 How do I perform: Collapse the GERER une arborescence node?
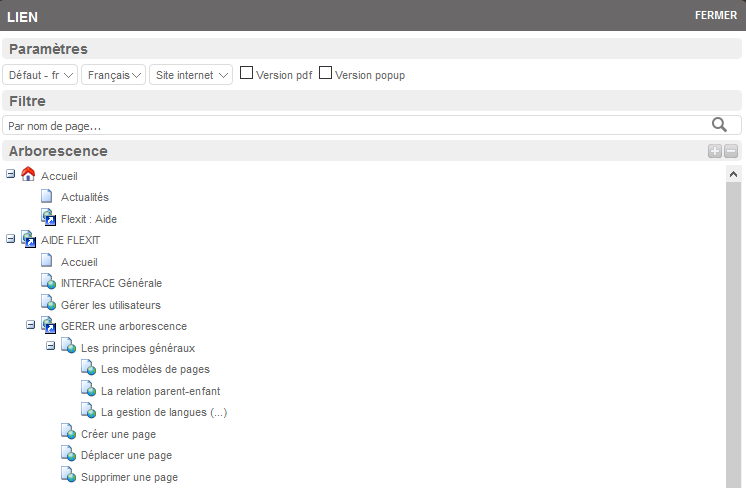(31, 325)
